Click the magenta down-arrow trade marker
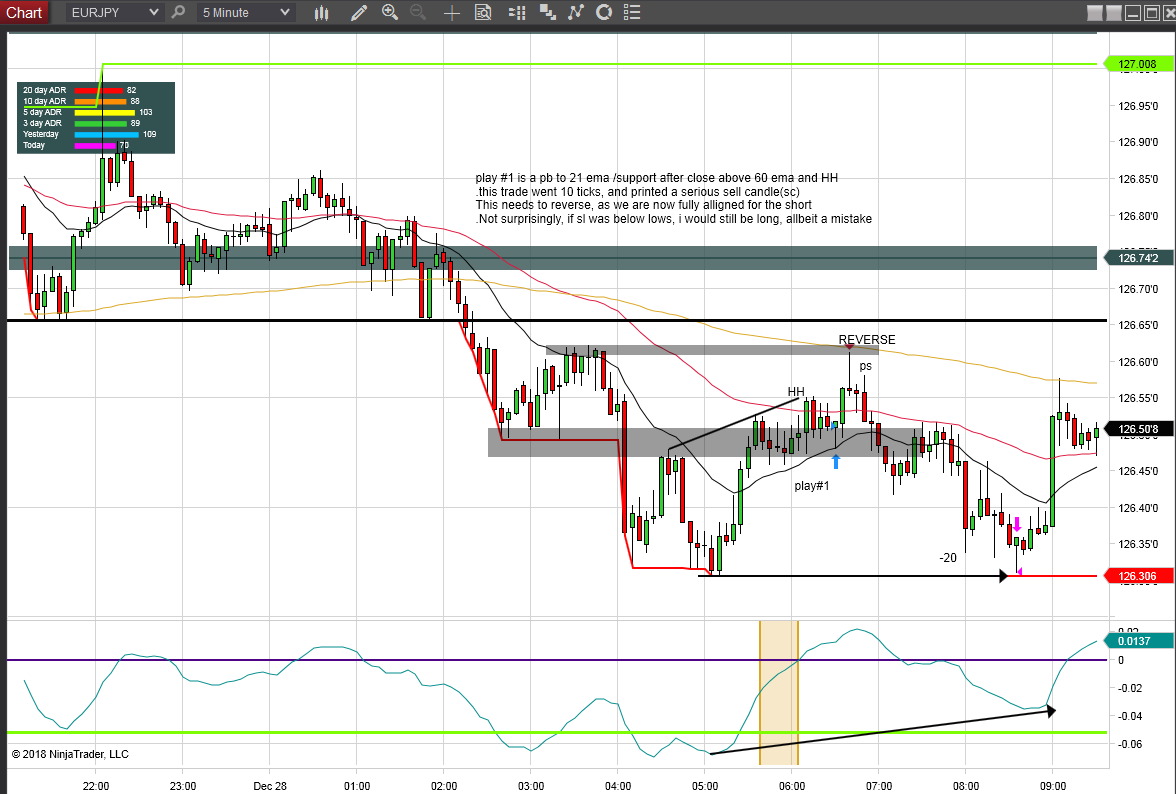The width and height of the screenshot is (1176, 794). 1017,523
